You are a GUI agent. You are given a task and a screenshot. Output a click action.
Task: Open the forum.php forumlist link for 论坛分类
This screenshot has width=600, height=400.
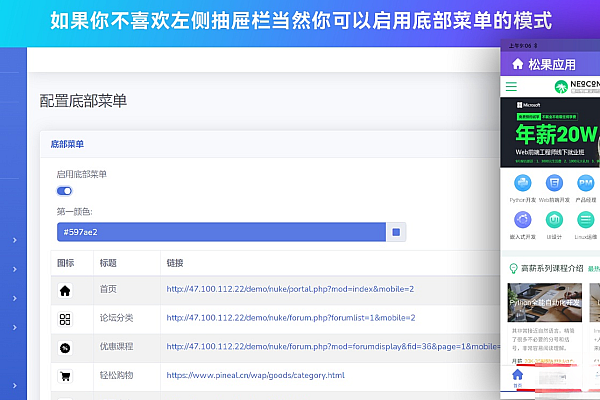click(291, 318)
